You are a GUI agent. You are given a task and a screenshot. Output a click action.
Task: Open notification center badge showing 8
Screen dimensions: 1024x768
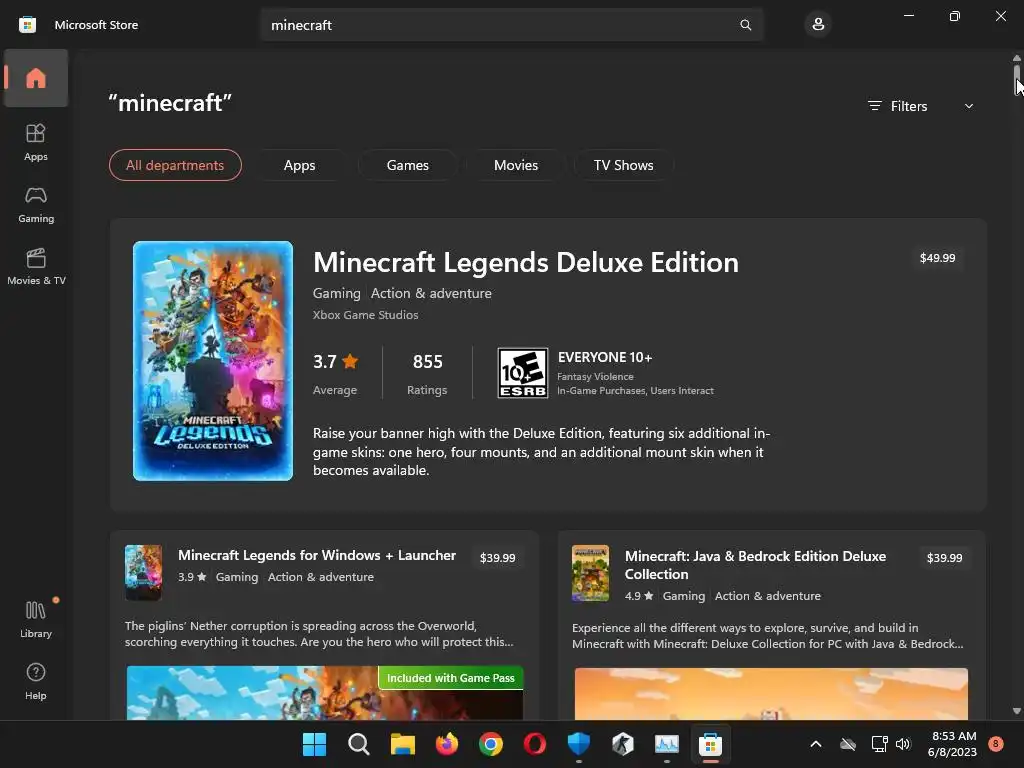tap(996, 744)
